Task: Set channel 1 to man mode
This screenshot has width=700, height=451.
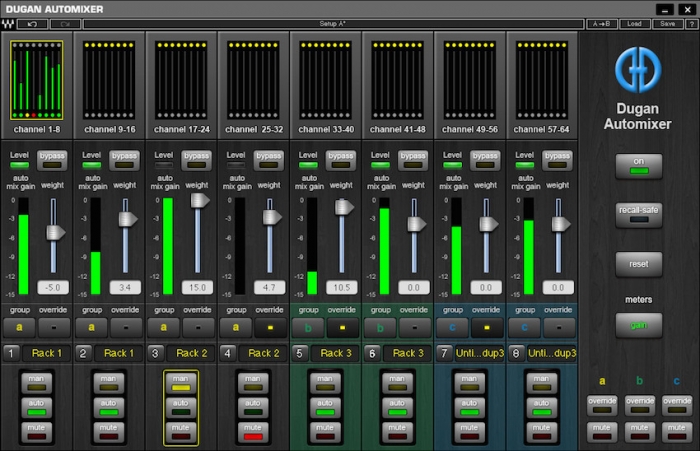Action: point(36,383)
